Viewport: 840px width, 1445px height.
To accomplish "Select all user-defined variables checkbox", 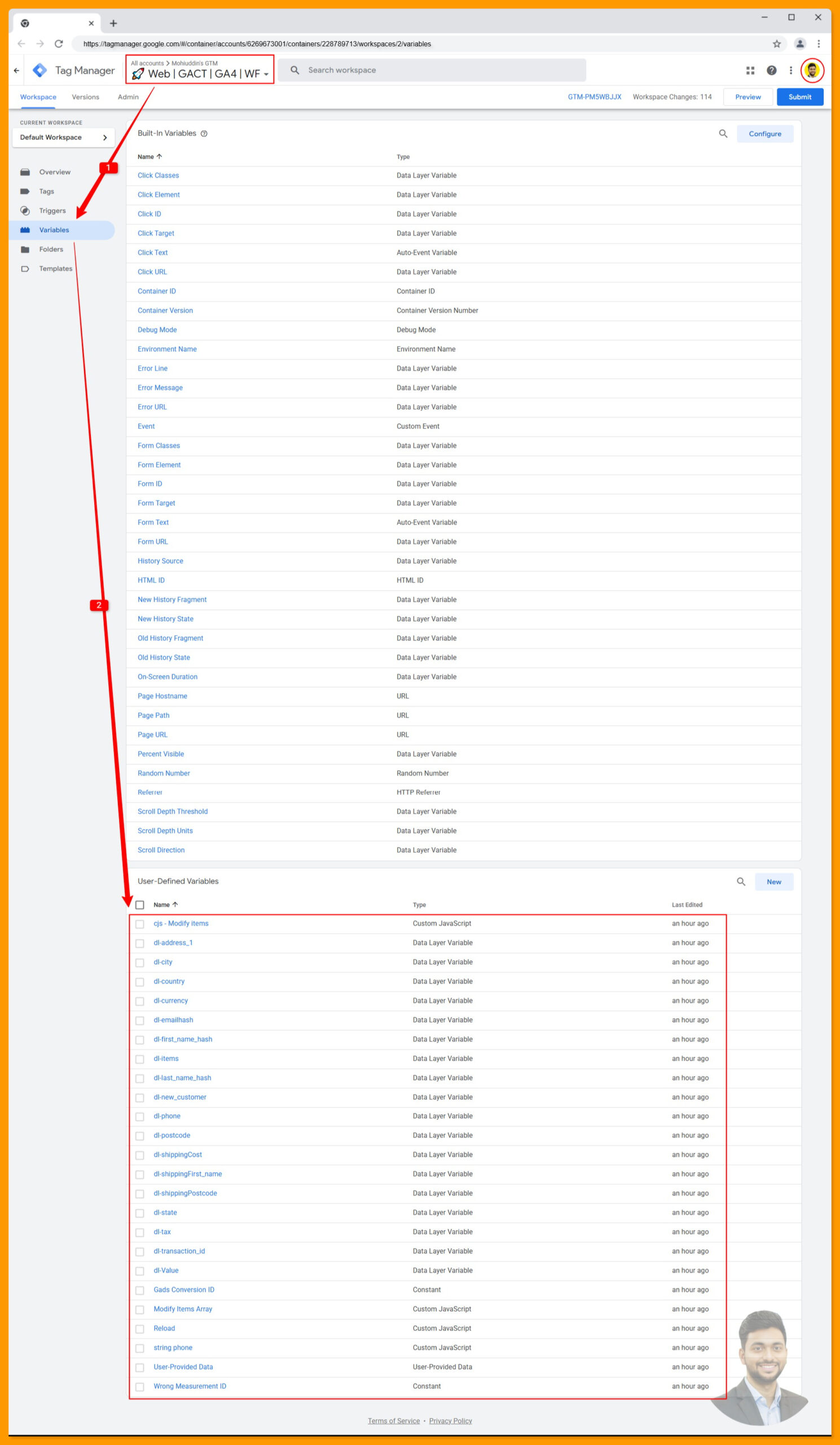I will [140, 905].
